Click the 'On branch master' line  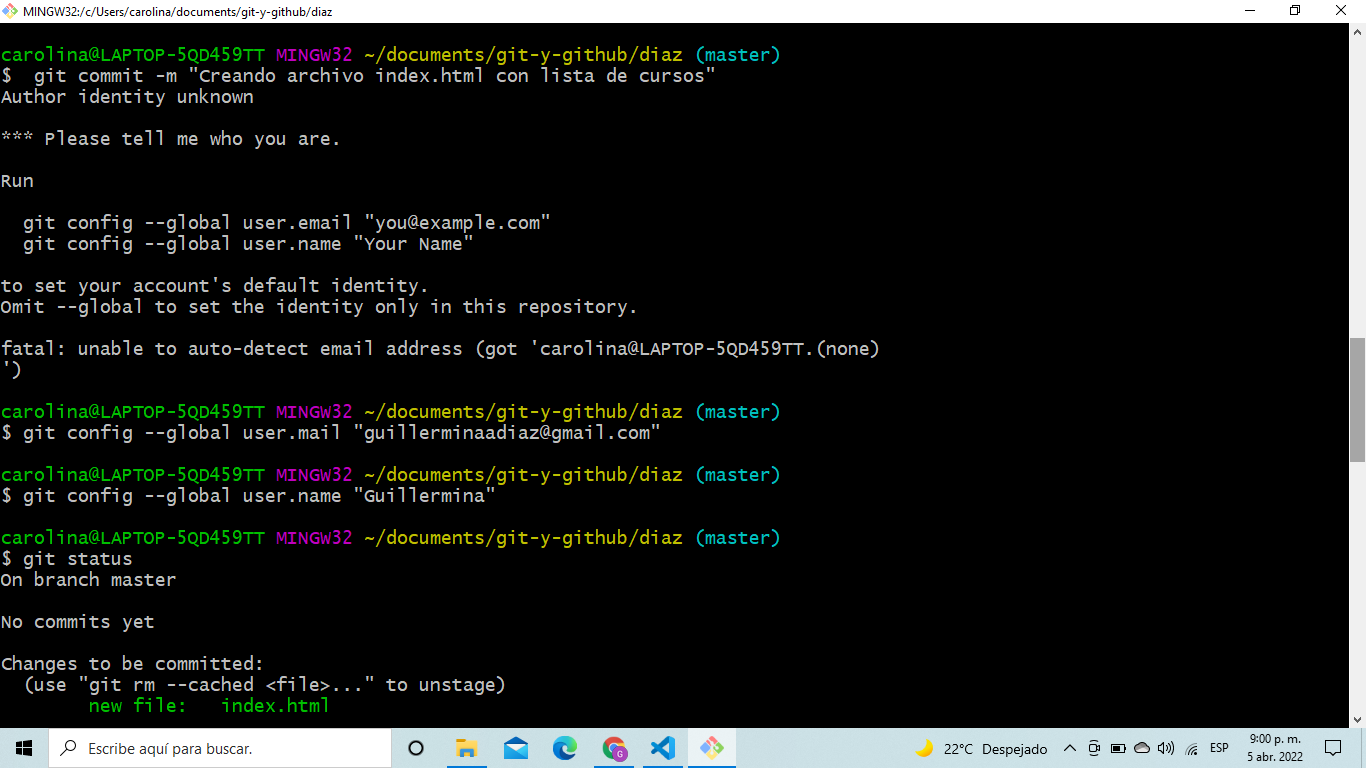[88, 580]
